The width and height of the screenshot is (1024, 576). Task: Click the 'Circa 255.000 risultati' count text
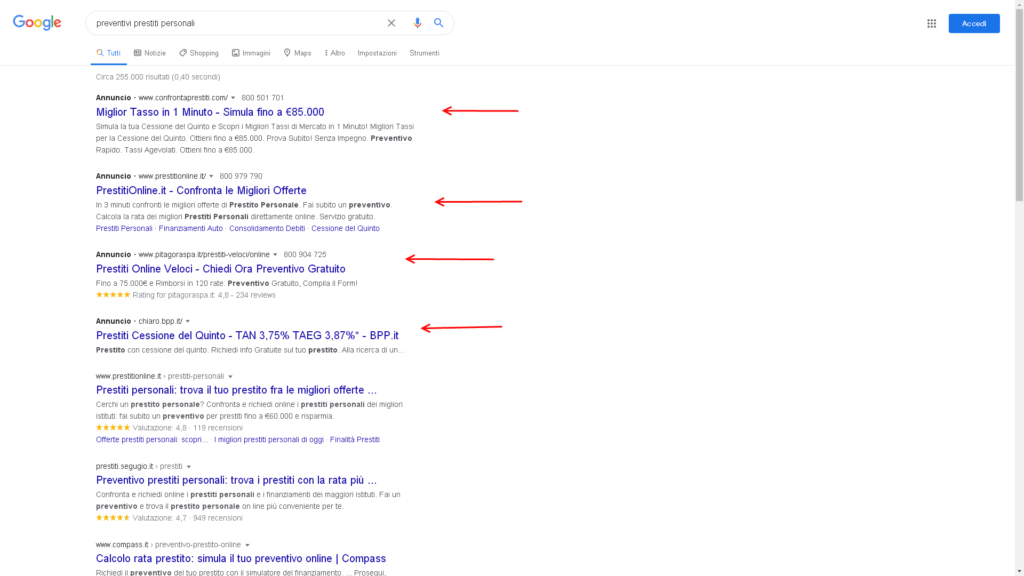(x=158, y=77)
